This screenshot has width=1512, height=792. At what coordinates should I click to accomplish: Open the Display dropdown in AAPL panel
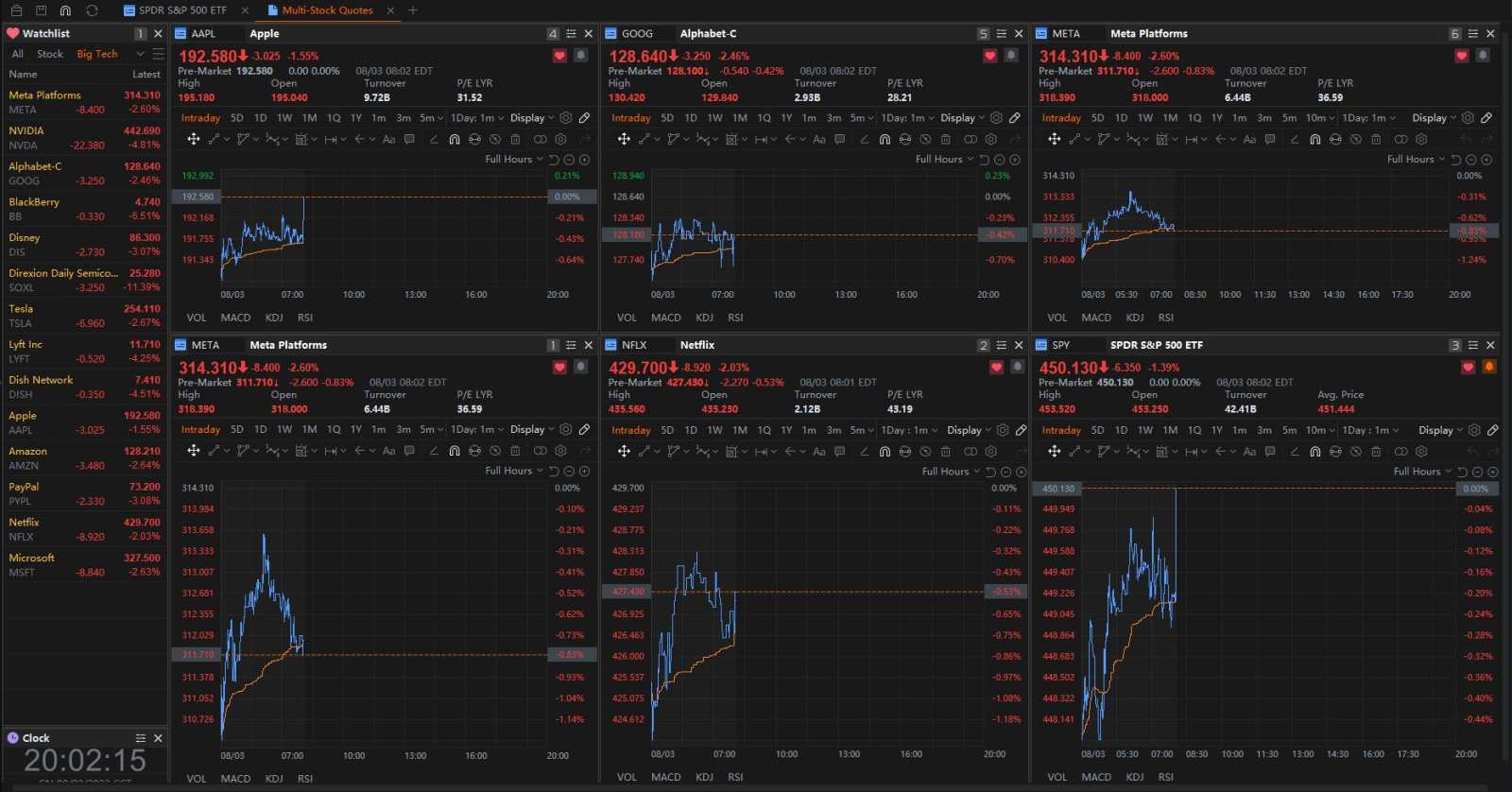(532, 118)
